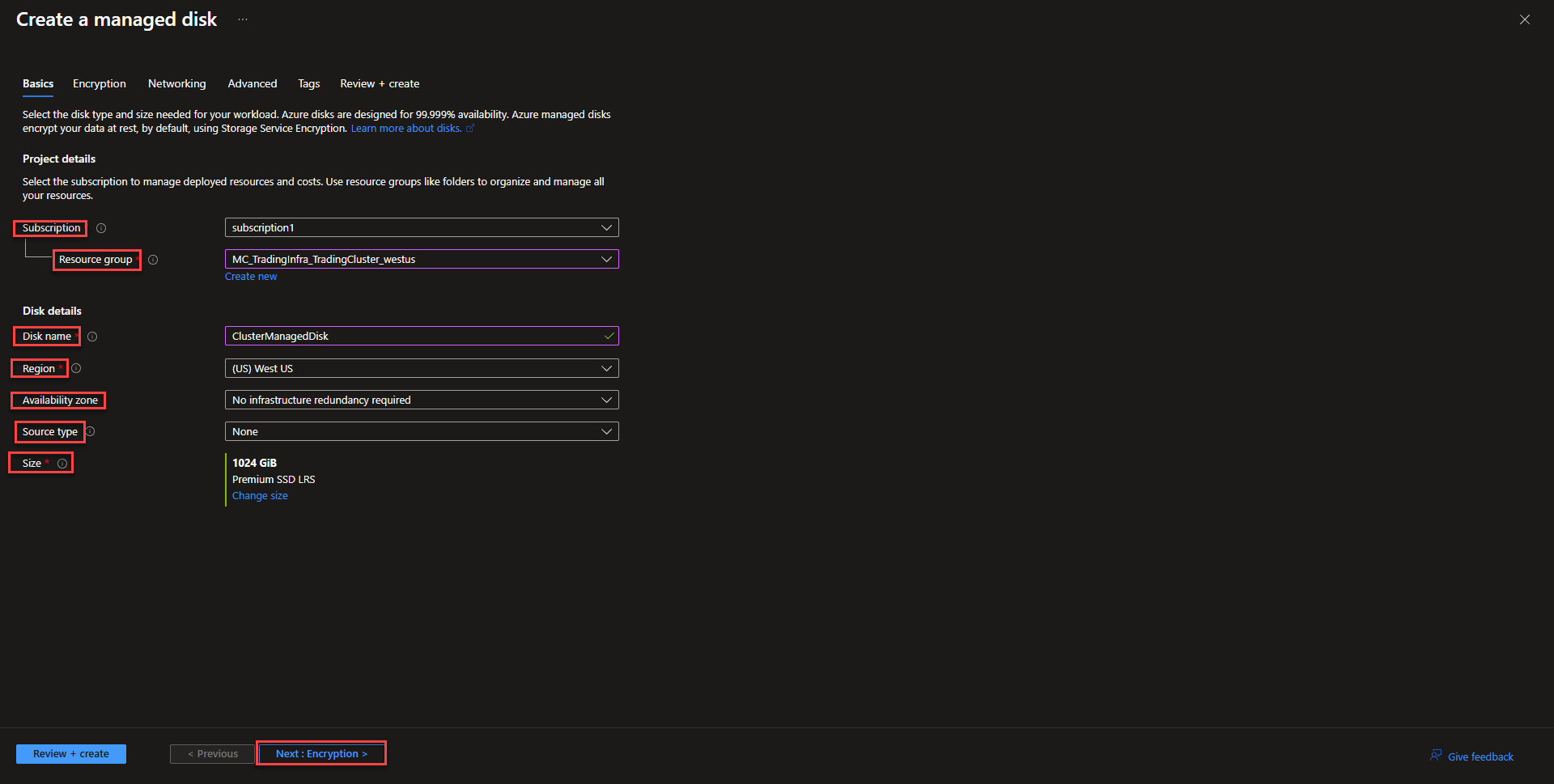Screen dimensions: 1554x784
Task: Click the Disk name input field
Action: (413, 336)
